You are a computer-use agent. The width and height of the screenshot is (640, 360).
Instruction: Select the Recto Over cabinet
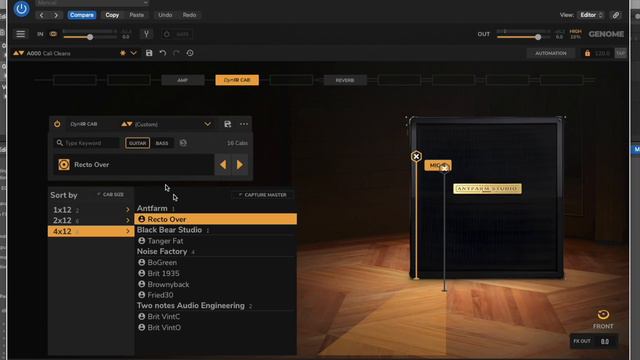216,219
